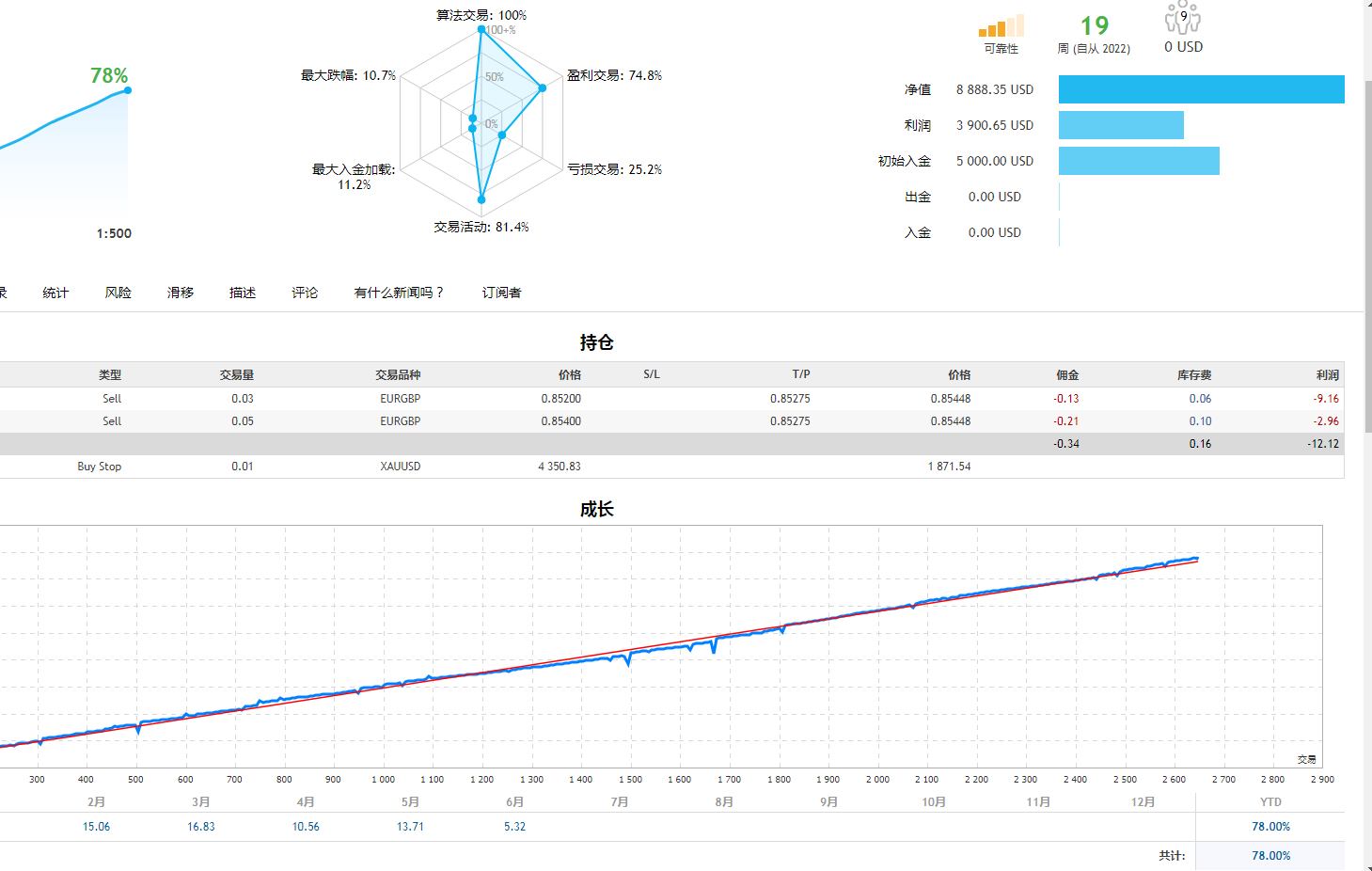1372x871 pixels.
Task: Click the 0.85200 price cell
Action: [561, 399]
